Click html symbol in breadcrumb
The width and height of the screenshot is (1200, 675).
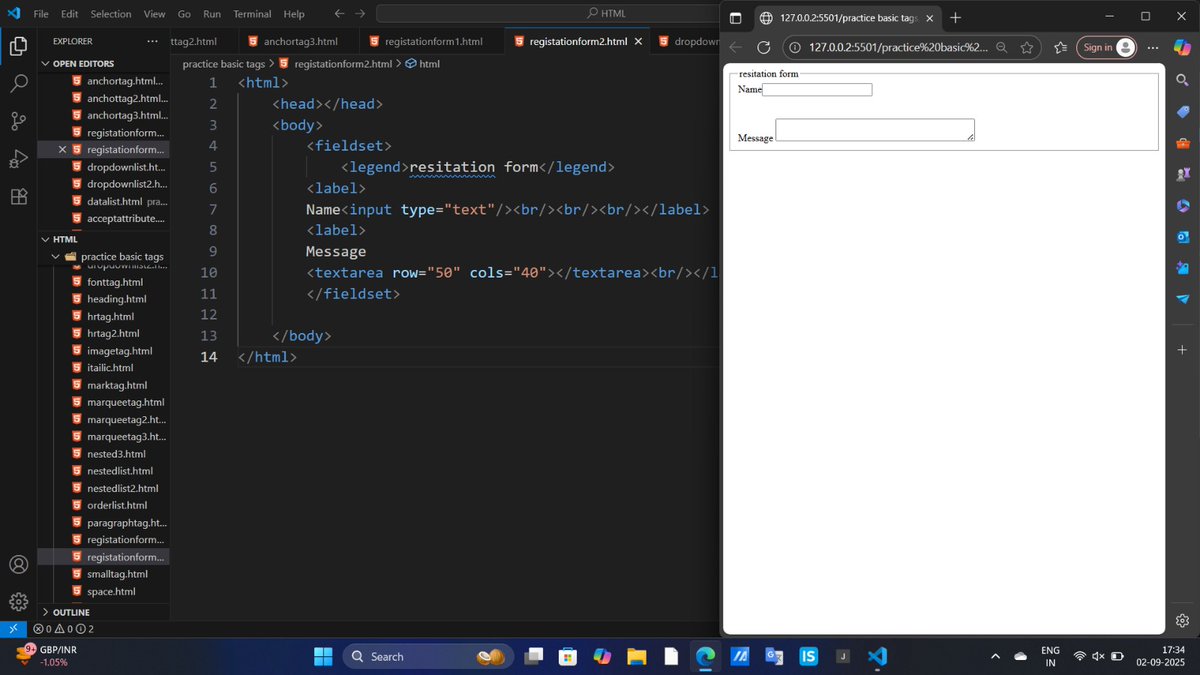tap(422, 64)
